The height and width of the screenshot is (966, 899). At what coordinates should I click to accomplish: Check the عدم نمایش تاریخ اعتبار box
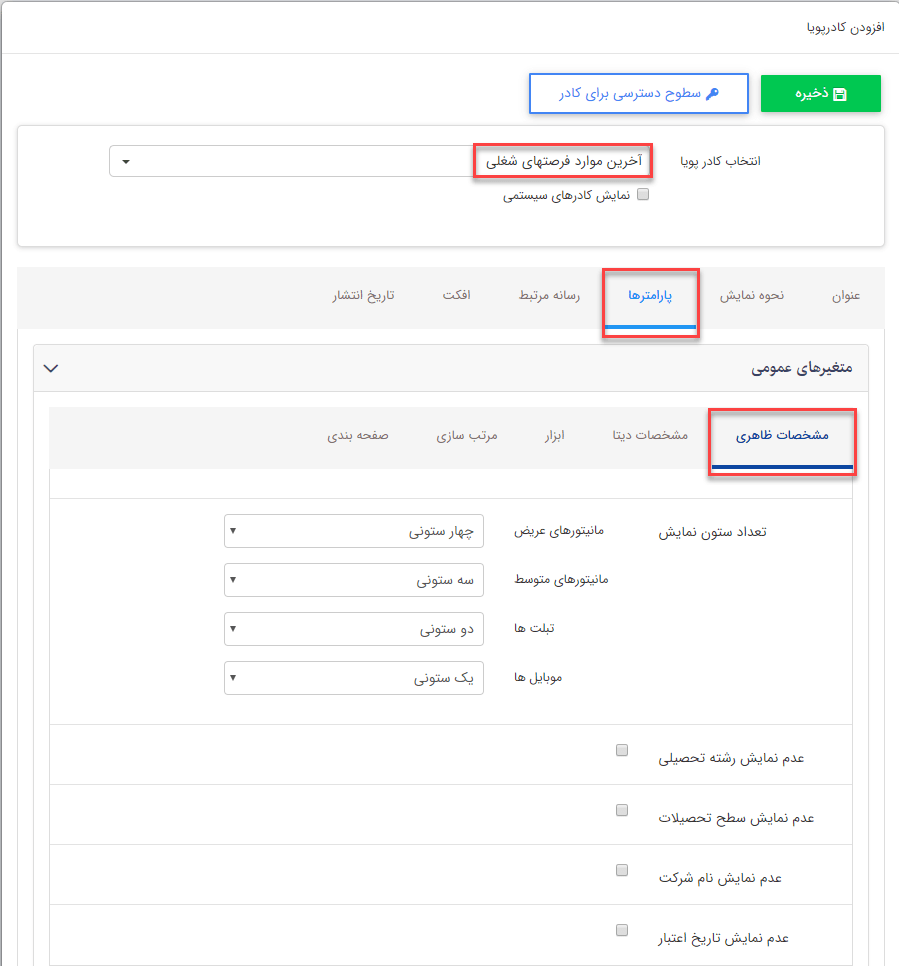[x=622, y=928]
